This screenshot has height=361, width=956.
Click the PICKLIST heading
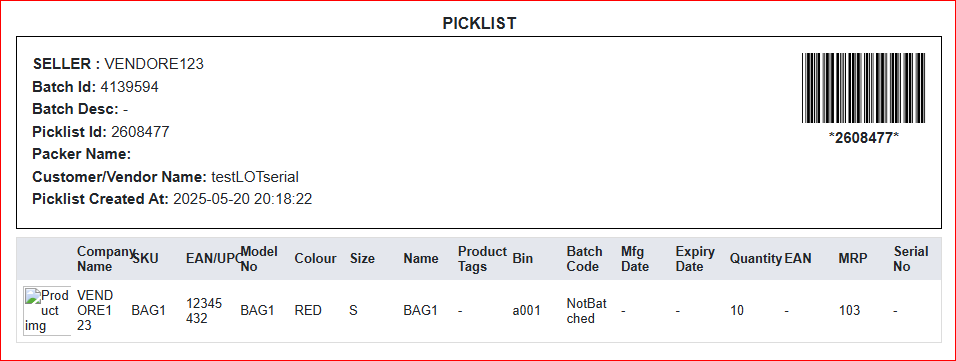click(x=479, y=23)
